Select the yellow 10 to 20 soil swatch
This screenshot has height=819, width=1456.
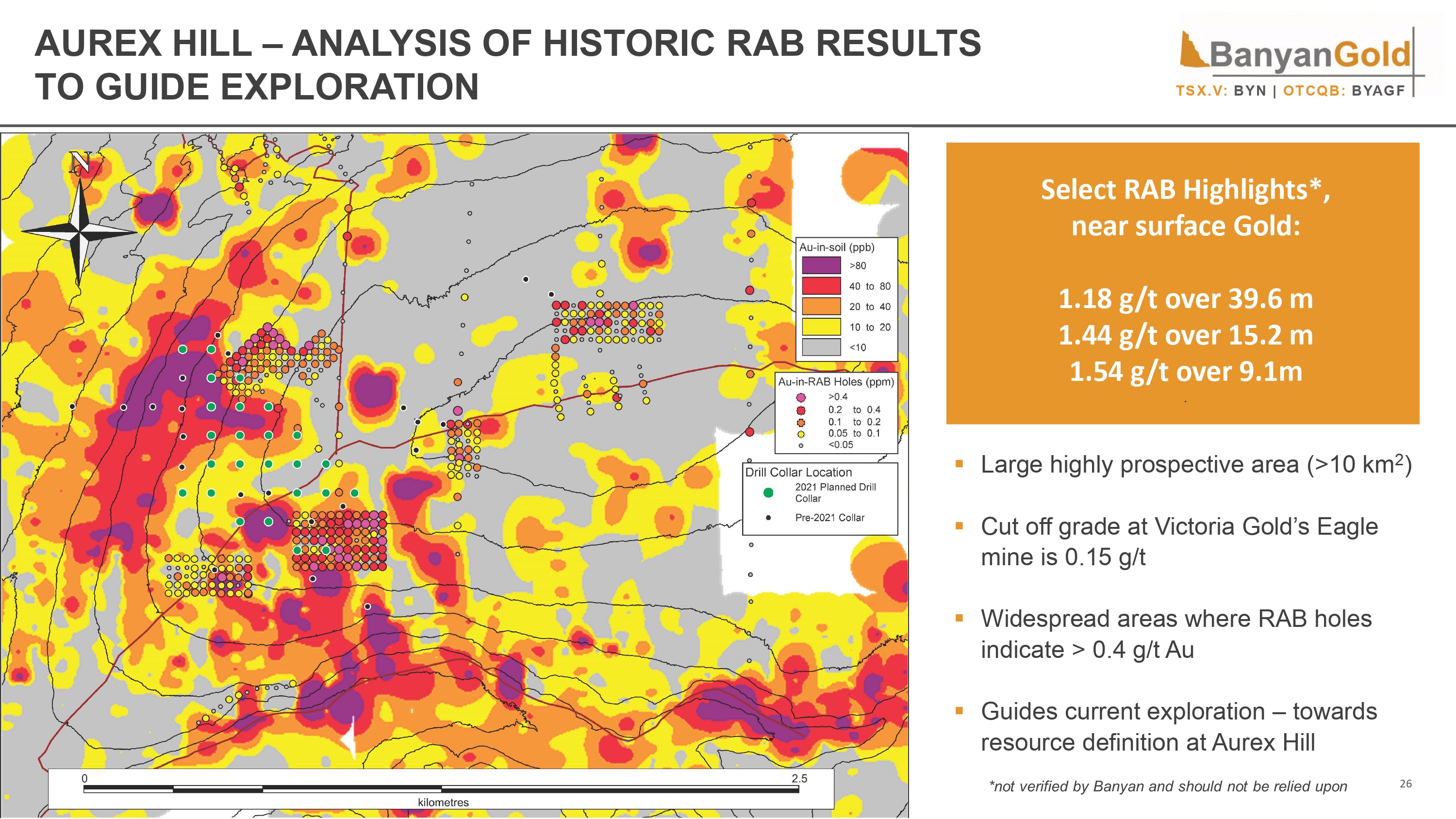click(821, 327)
